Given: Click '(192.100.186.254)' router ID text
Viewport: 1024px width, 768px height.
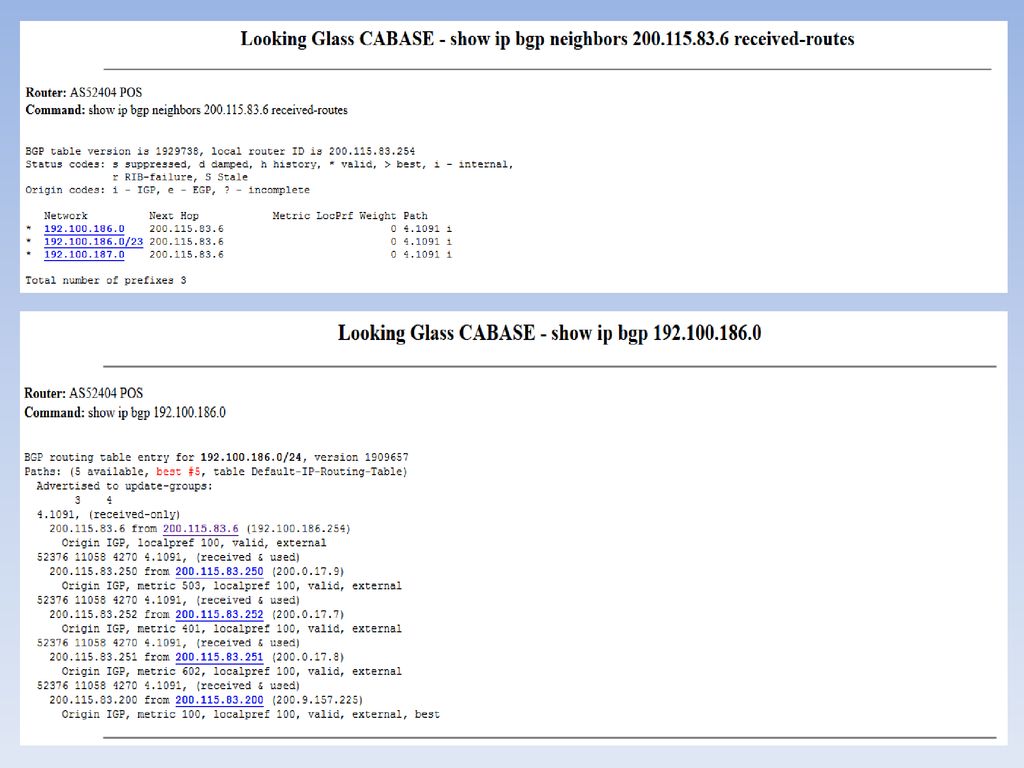Looking at the screenshot, I should 298,528.
